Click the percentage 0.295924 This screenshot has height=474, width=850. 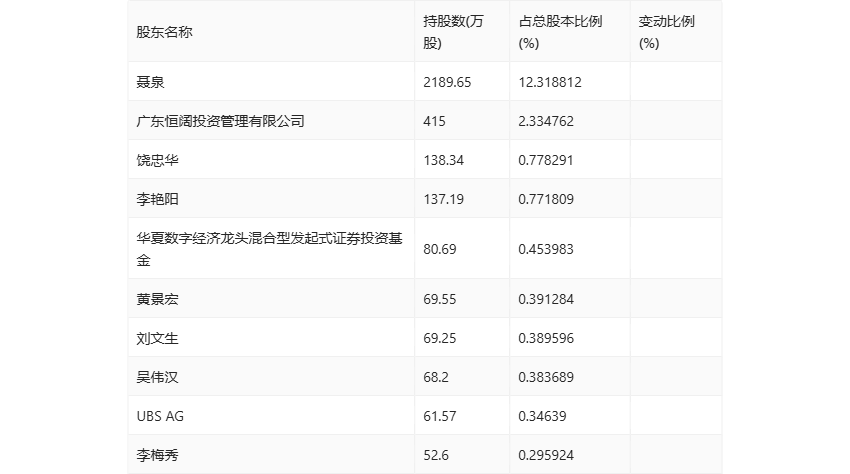546,455
